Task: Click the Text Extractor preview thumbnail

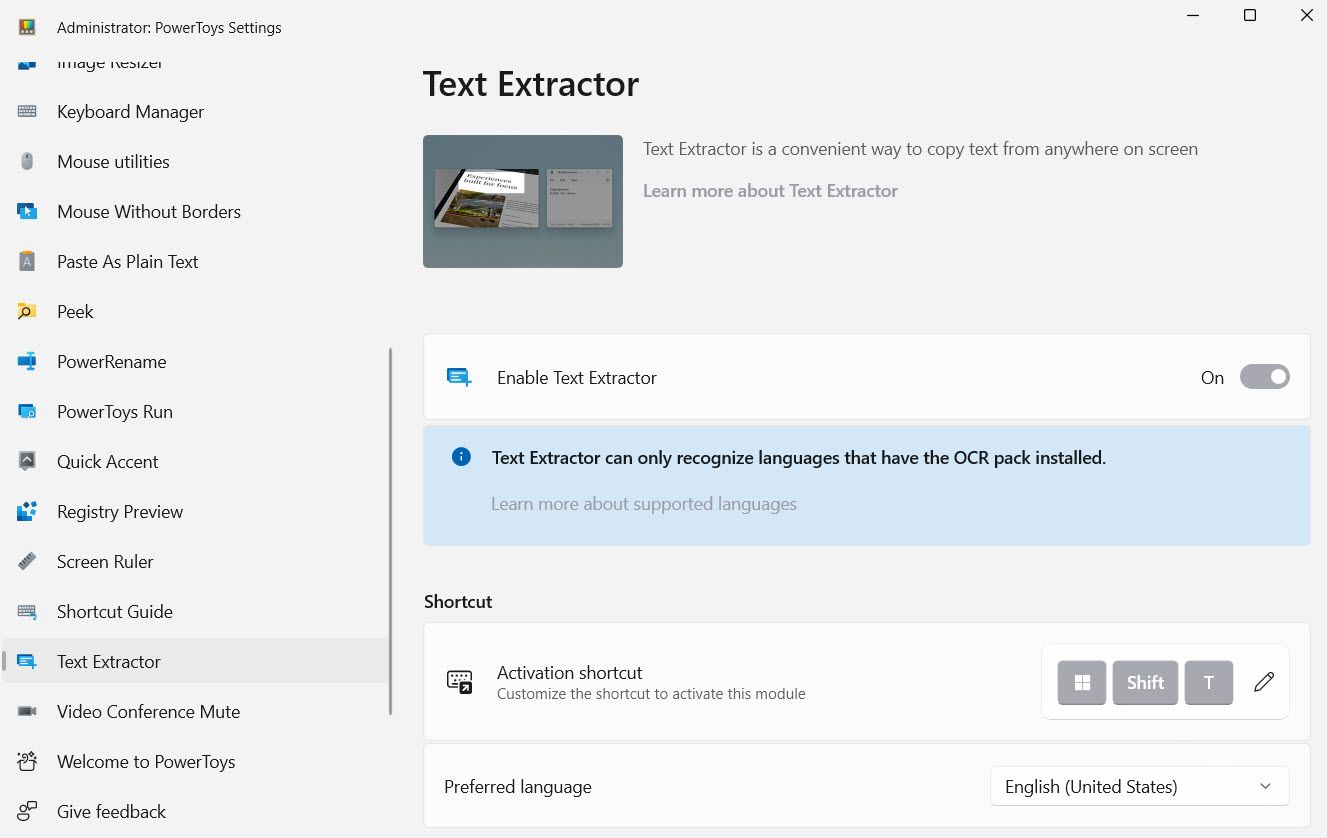Action: click(522, 200)
